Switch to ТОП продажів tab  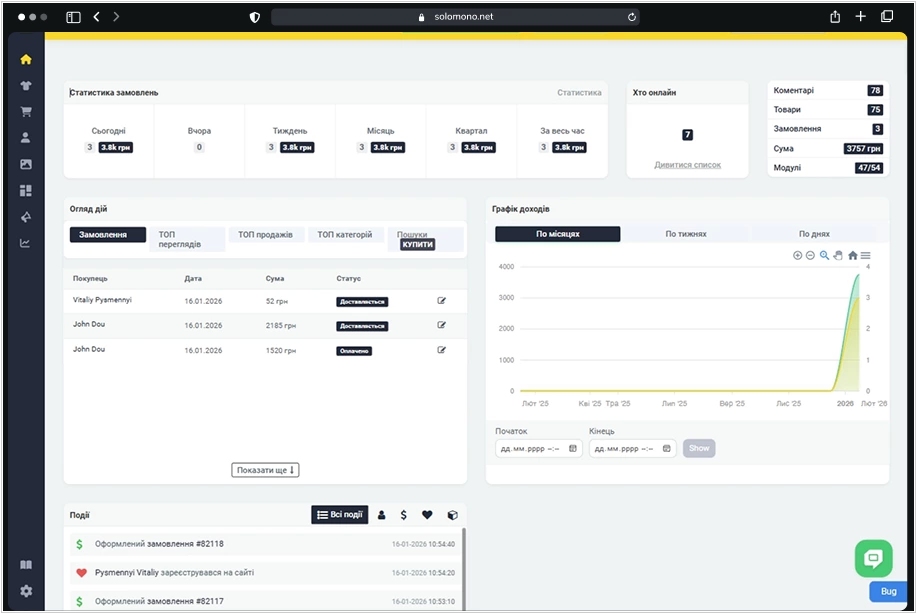tap(265, 235)
